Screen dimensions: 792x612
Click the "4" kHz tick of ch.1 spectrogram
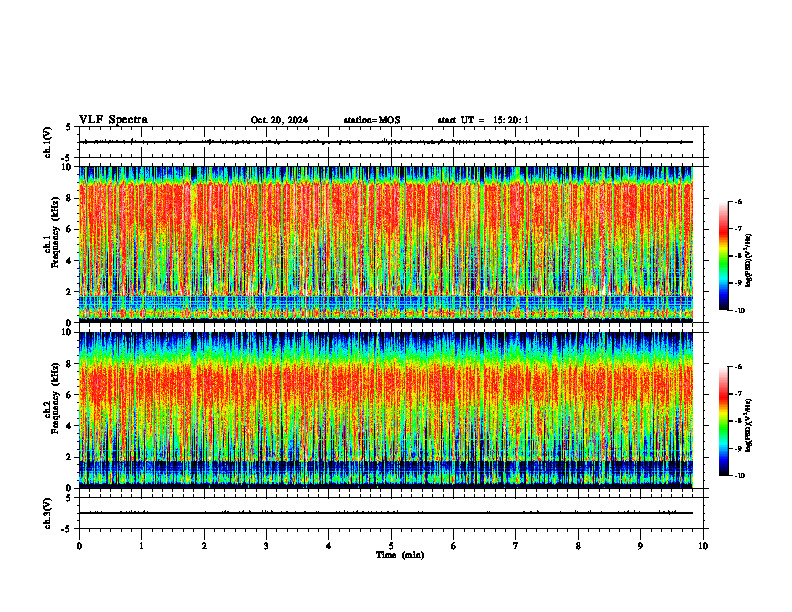coord(70,261)
